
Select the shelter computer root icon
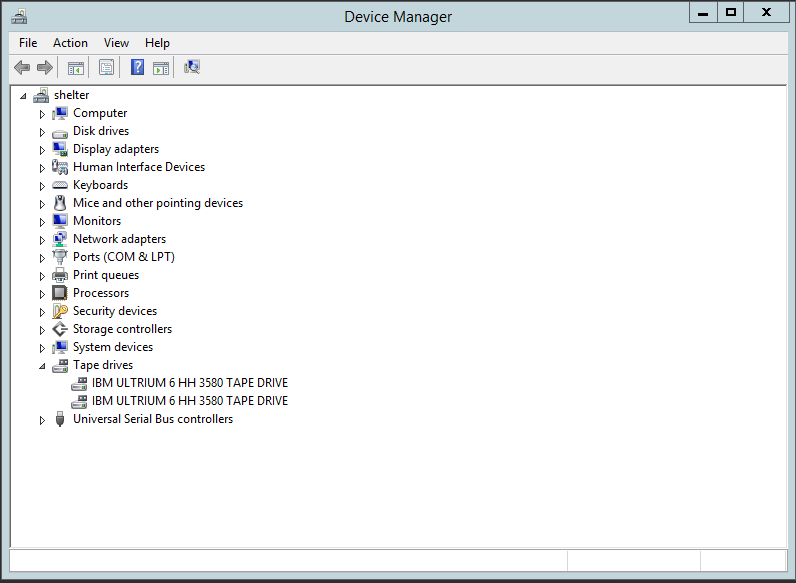(x=41, y=95)
